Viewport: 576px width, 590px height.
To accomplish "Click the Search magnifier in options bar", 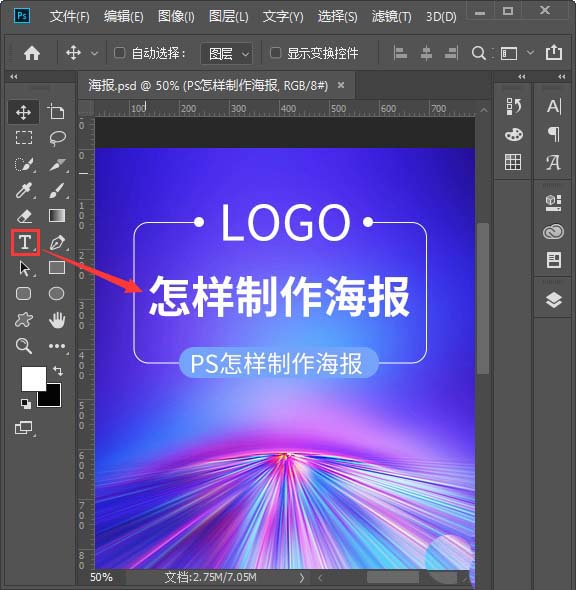I will 478,53.
